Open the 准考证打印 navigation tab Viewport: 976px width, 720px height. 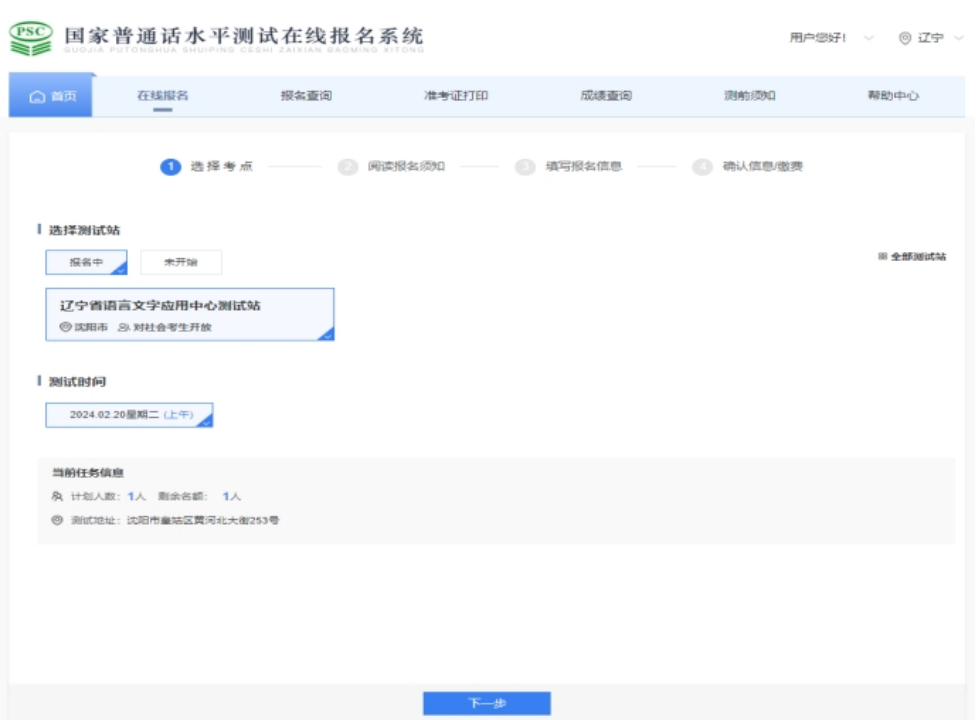click(456, 96)
